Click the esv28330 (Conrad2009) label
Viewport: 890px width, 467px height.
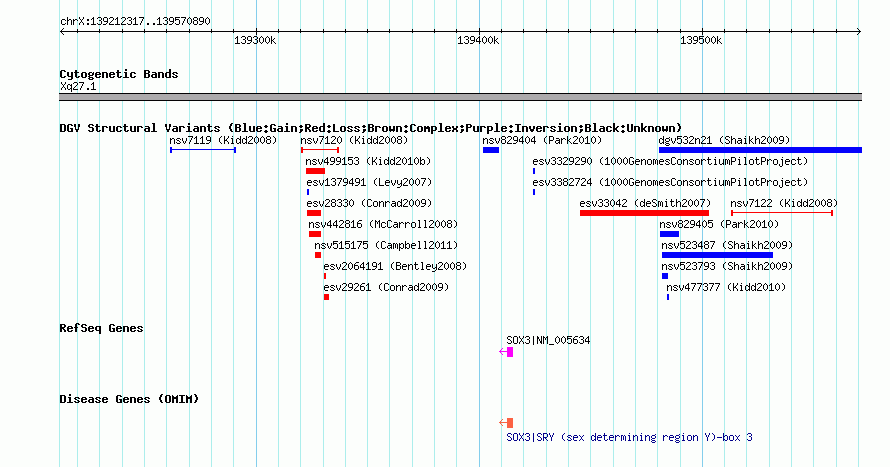pyautogui.click(x=369, y=203)
